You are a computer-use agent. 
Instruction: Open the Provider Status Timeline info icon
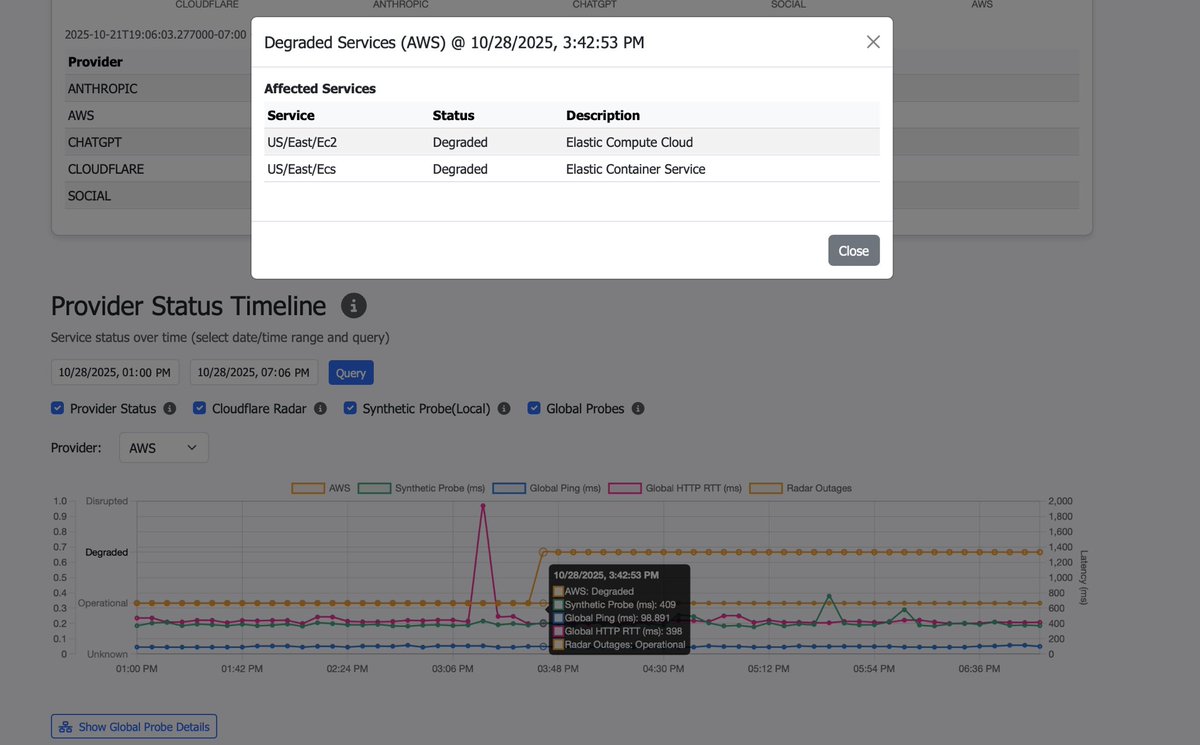coord(353,306)
